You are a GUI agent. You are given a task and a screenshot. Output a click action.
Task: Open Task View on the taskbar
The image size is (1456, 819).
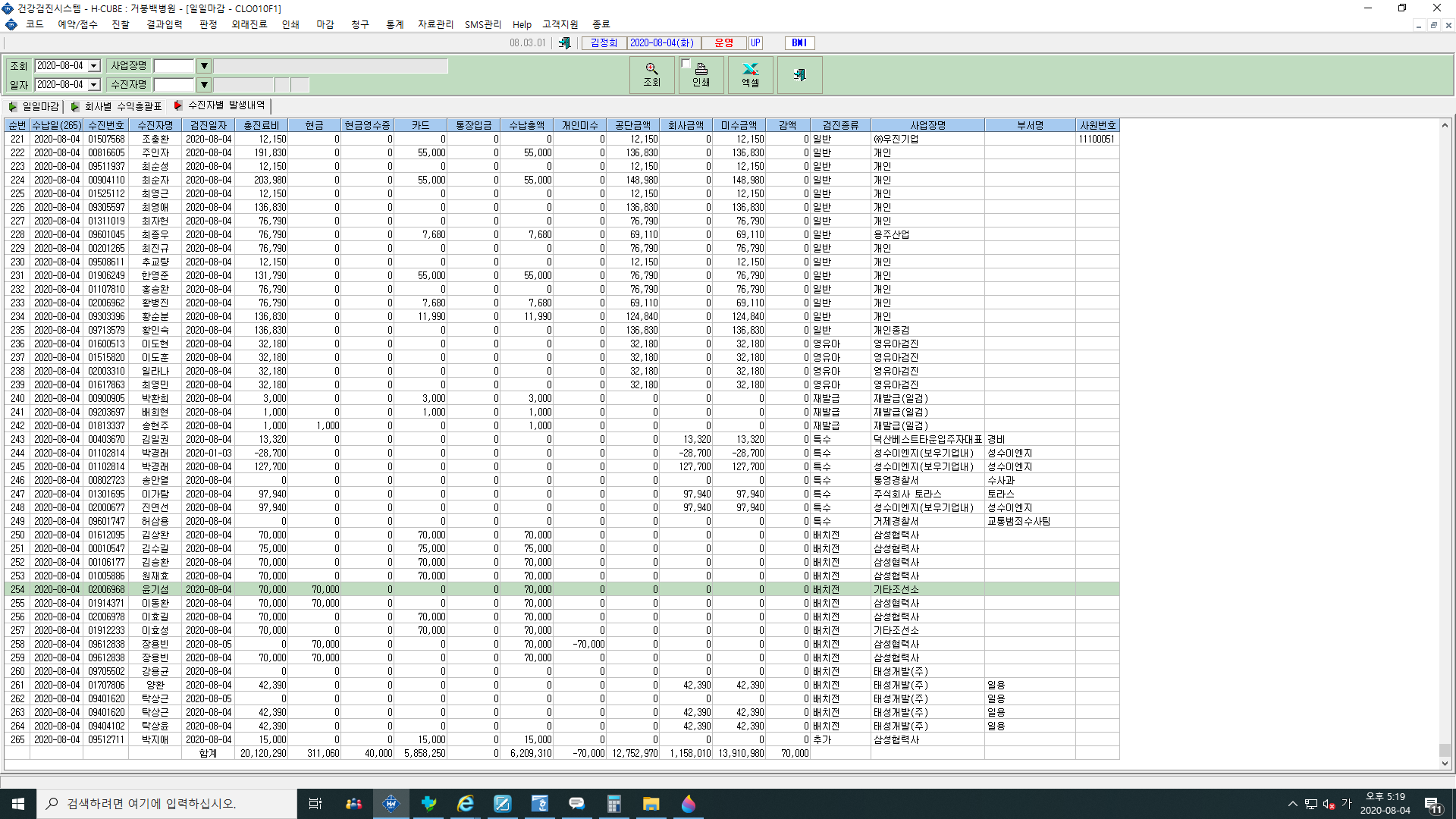pos(315,804)
